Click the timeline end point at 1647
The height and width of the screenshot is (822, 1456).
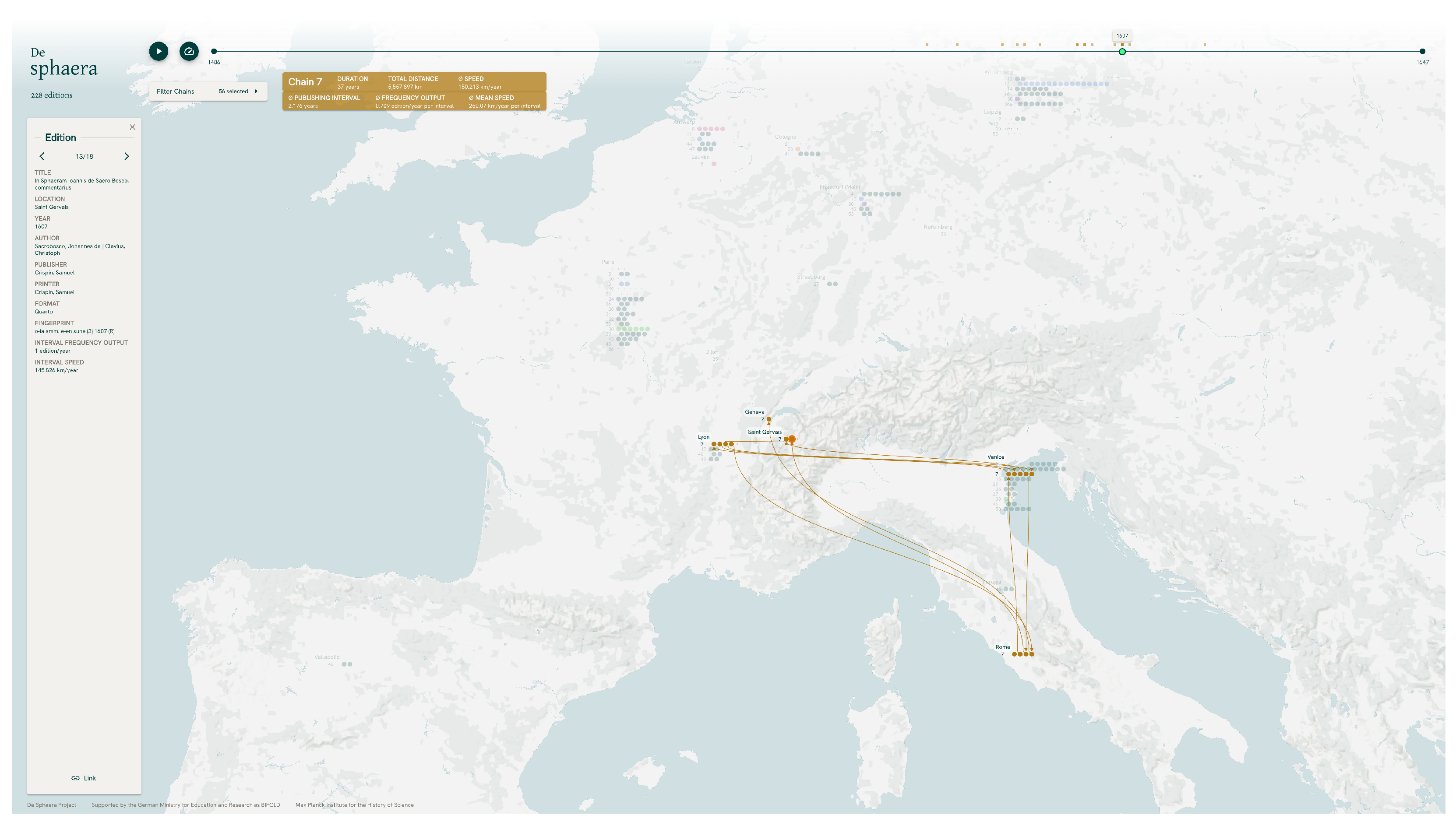tap(1422, 51)
